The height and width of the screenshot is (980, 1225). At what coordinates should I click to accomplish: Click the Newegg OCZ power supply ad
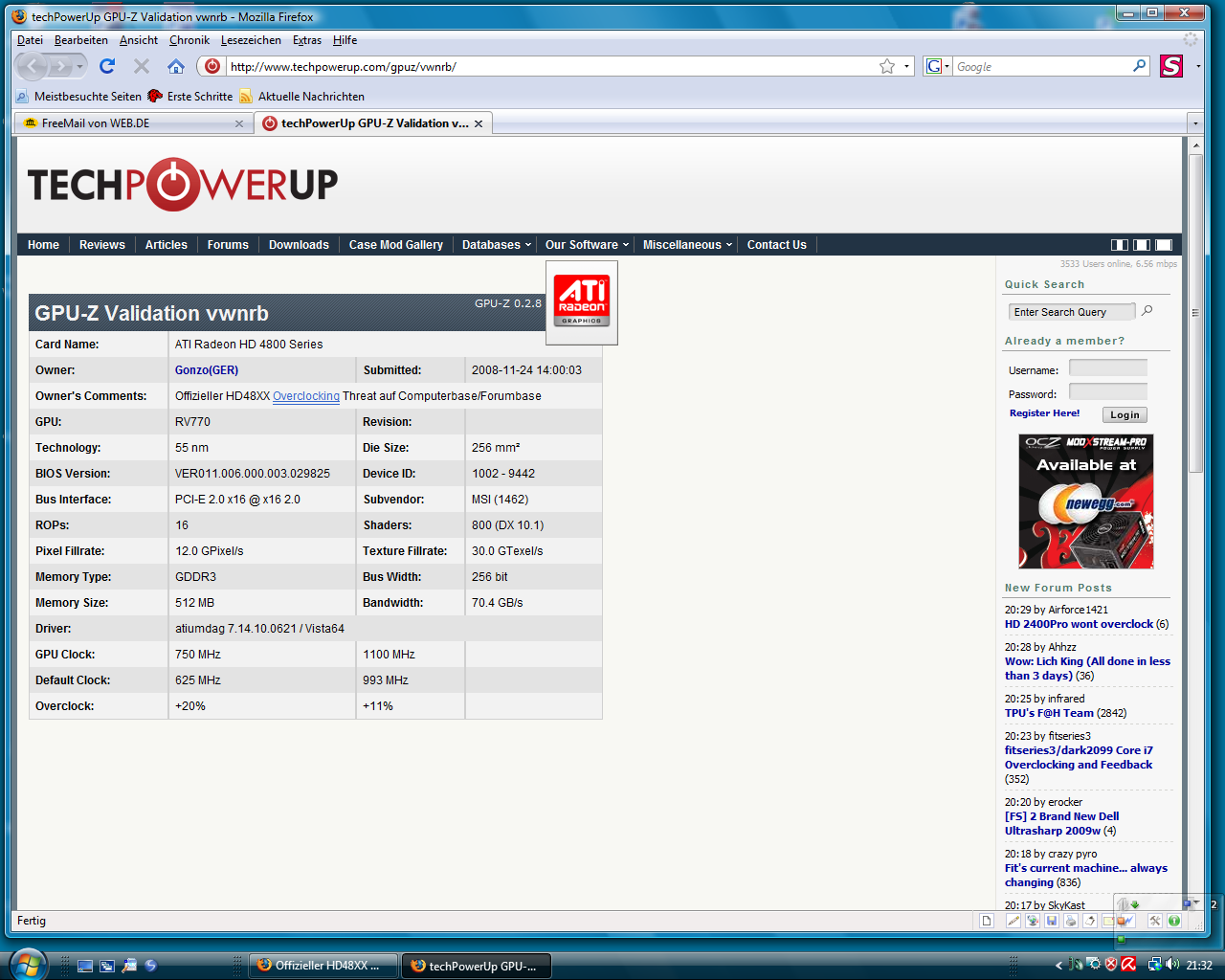pyautogui.click(x=1086, y=501)
